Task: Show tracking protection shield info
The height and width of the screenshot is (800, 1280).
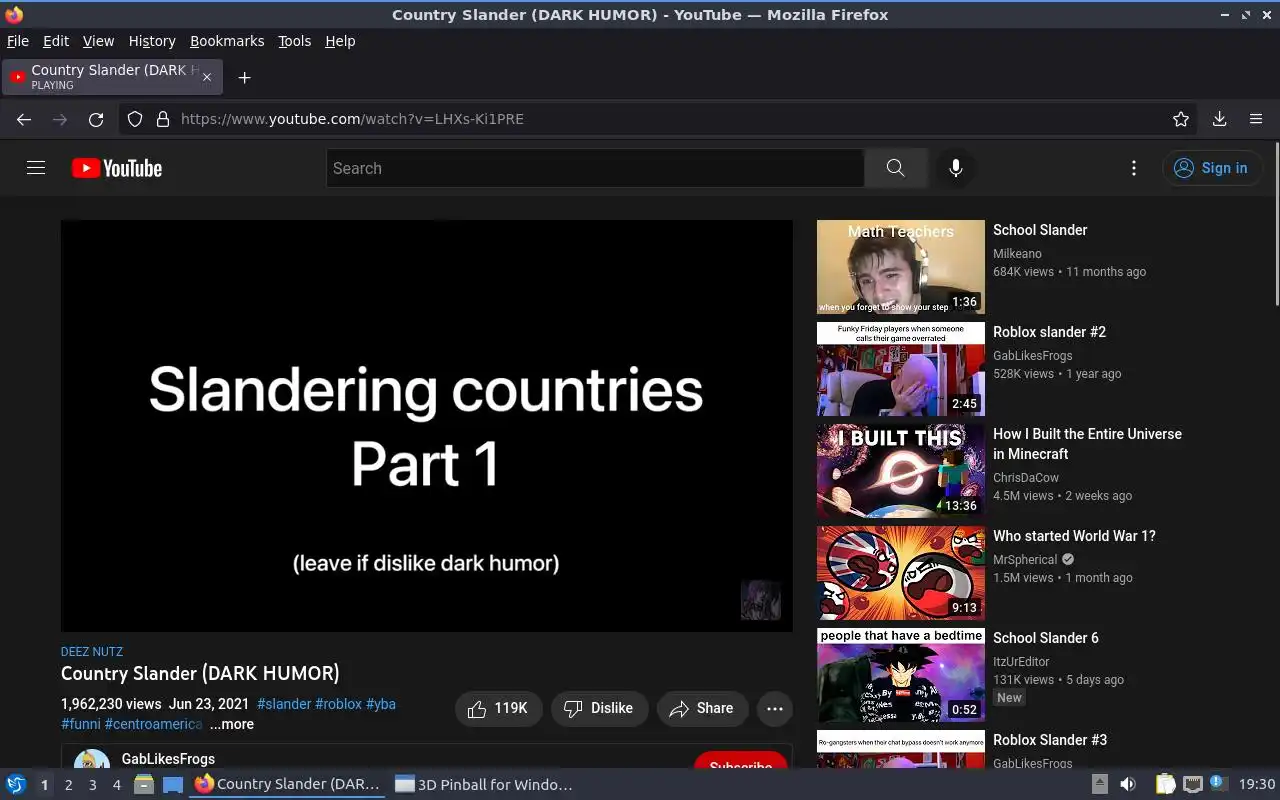Action: point(136,119)
